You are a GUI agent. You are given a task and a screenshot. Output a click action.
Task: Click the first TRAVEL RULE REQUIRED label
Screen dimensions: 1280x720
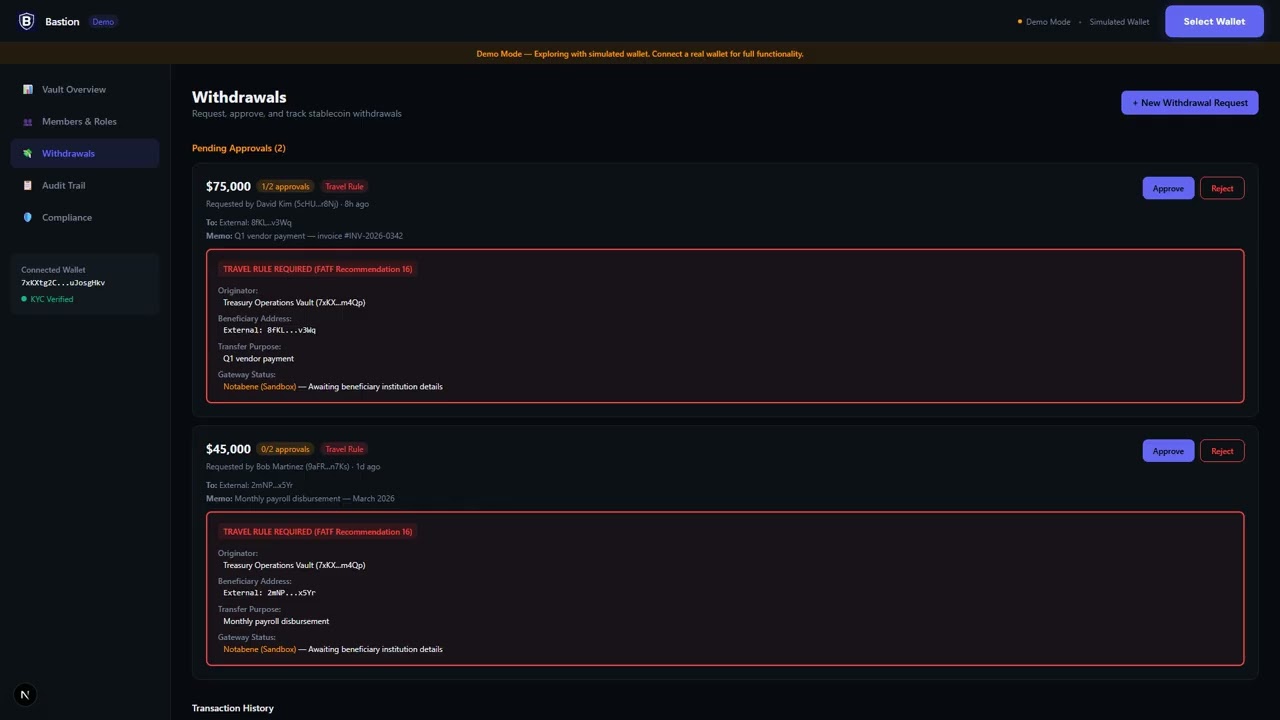[317, 269]
